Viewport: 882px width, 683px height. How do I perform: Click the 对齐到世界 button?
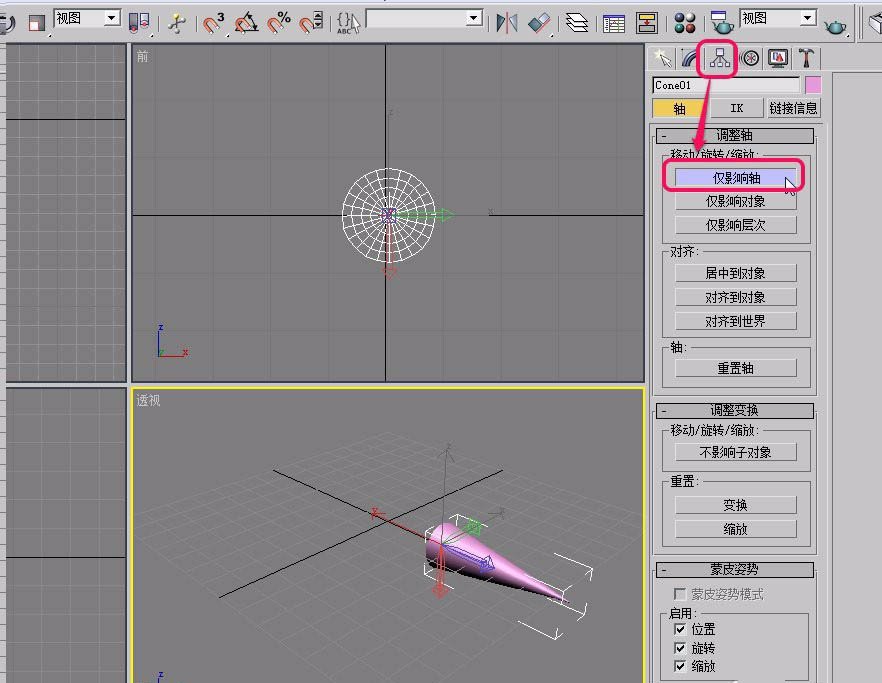736,321
